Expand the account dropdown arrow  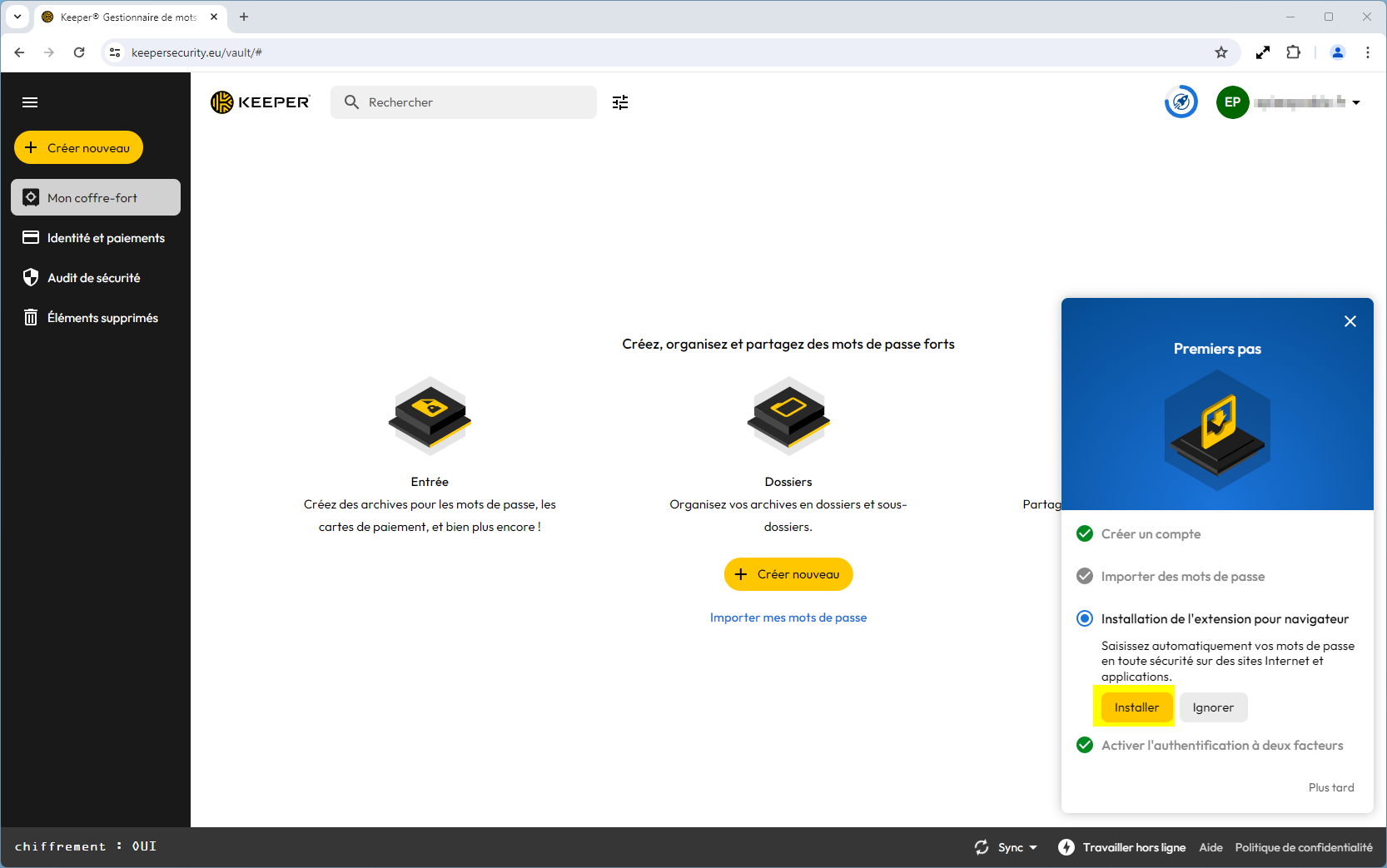tap(1356, 102)
